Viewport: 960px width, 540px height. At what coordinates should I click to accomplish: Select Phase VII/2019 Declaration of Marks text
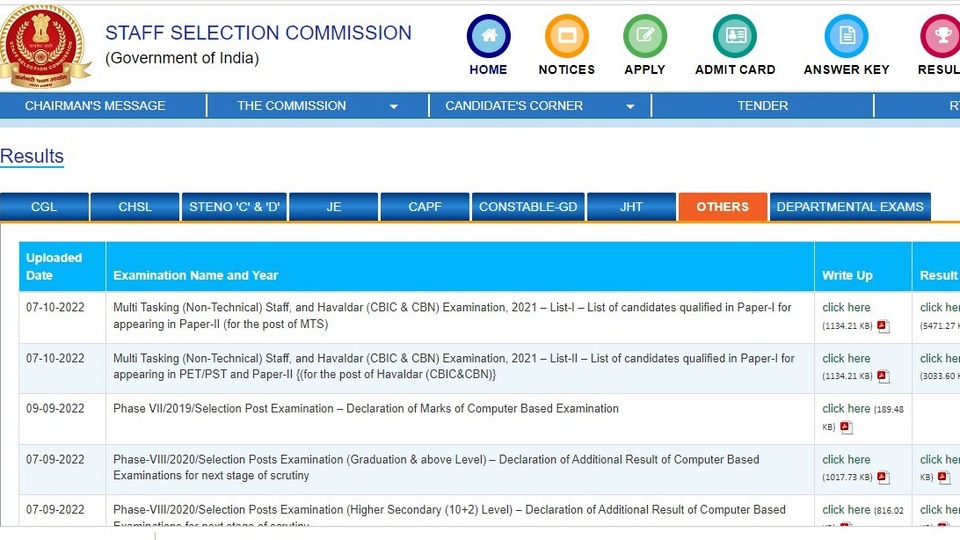coord(366,408)
